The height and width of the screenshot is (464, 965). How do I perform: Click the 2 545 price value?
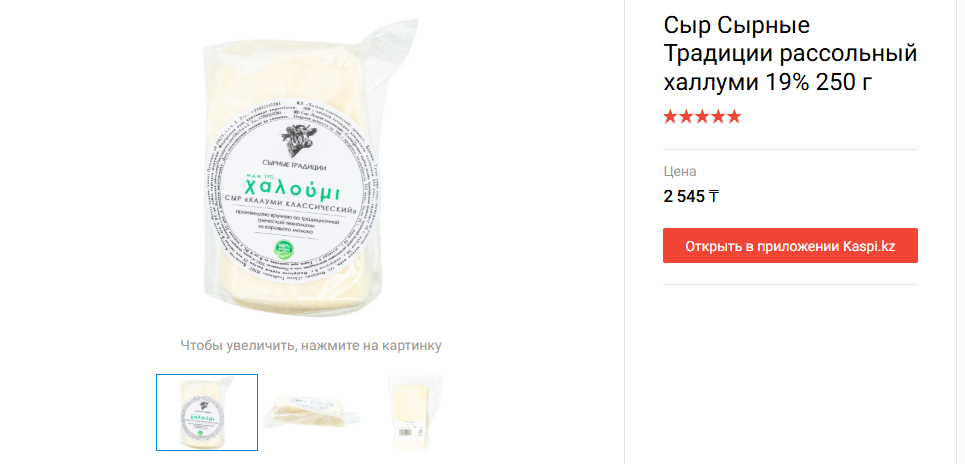(684, 197)
